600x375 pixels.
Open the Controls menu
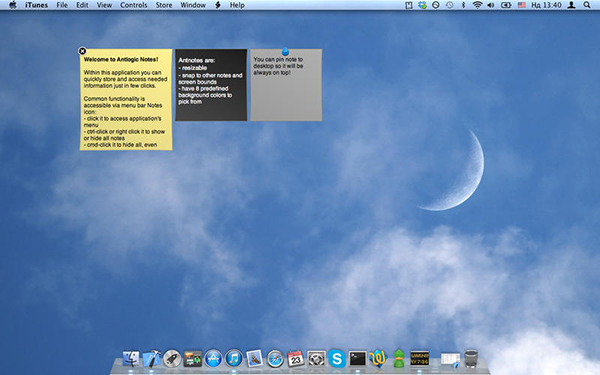134,5
